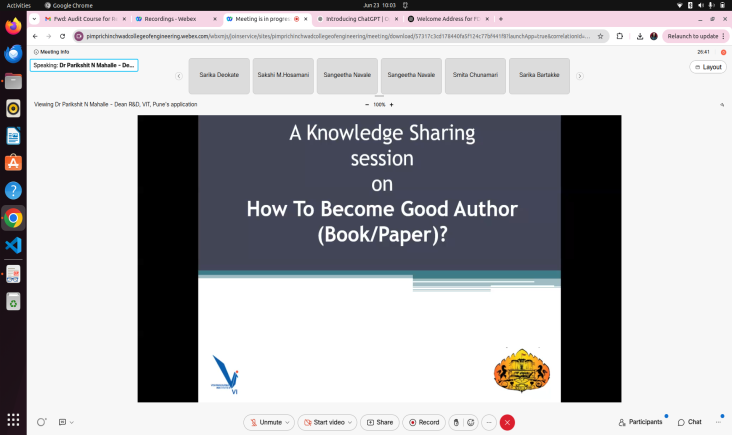
Task: Click the red leave meeting button
Action: point(507,422)
